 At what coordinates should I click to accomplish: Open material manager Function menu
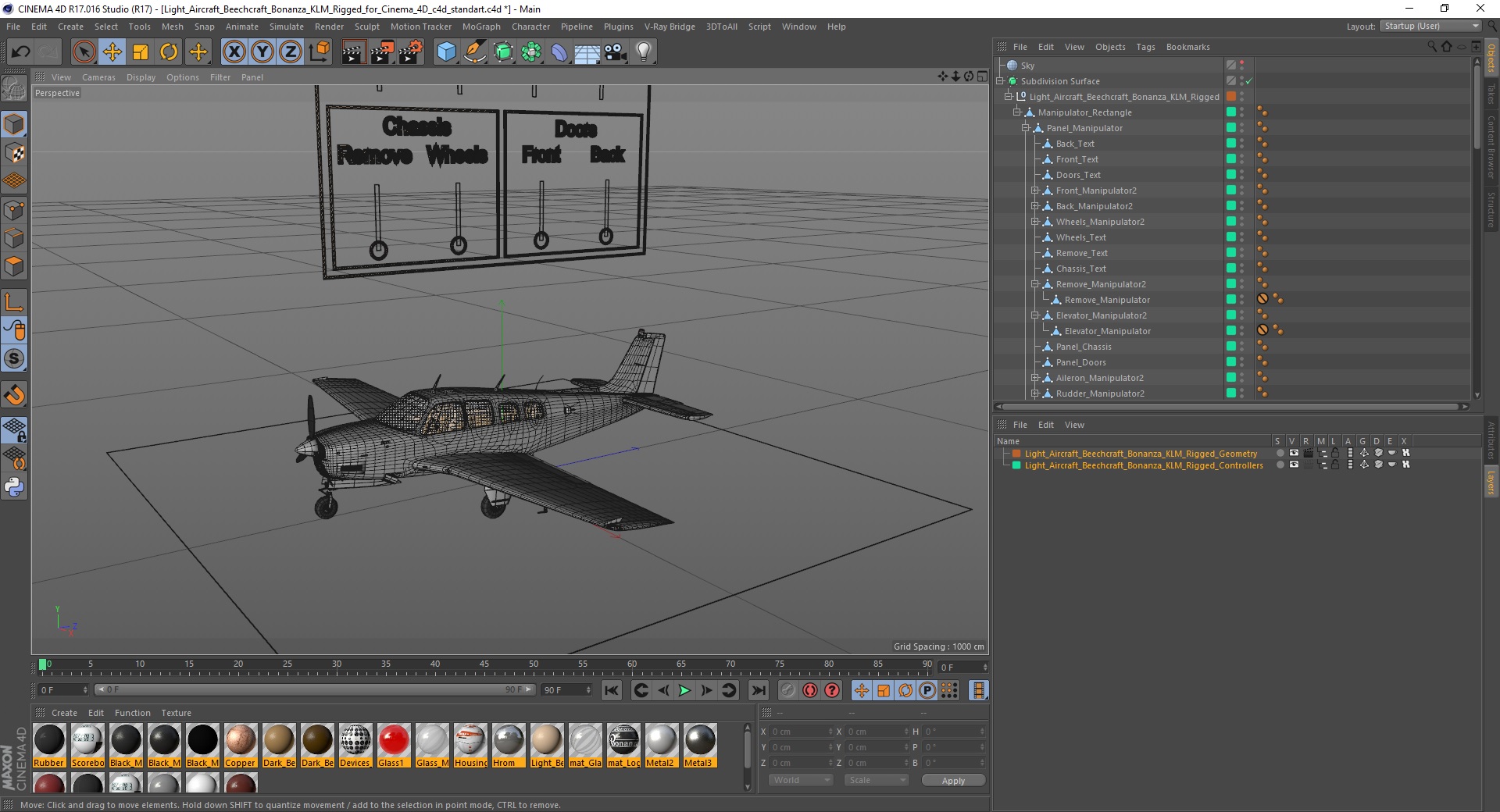132,713
